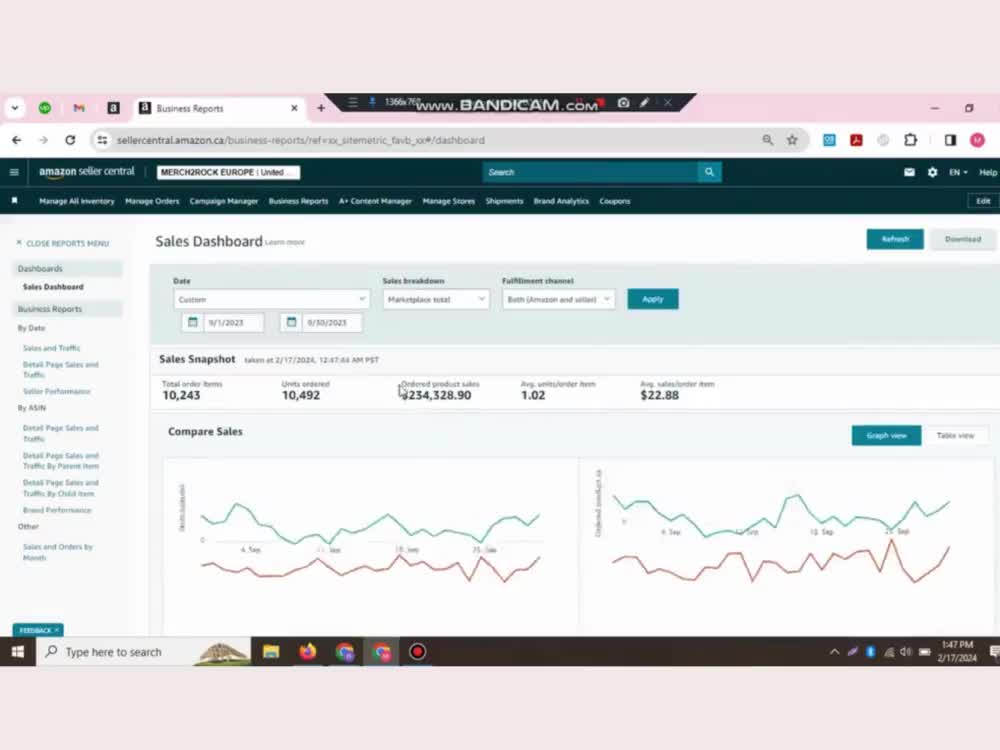The height and width of the screenshot is (750, 1000).
Task: Open the EN language dropdown
Action: point(958,172)
